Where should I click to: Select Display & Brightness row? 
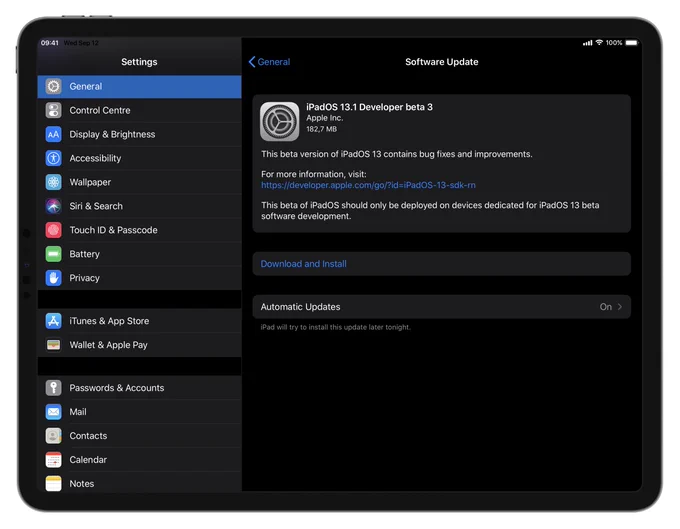point(140,134)
